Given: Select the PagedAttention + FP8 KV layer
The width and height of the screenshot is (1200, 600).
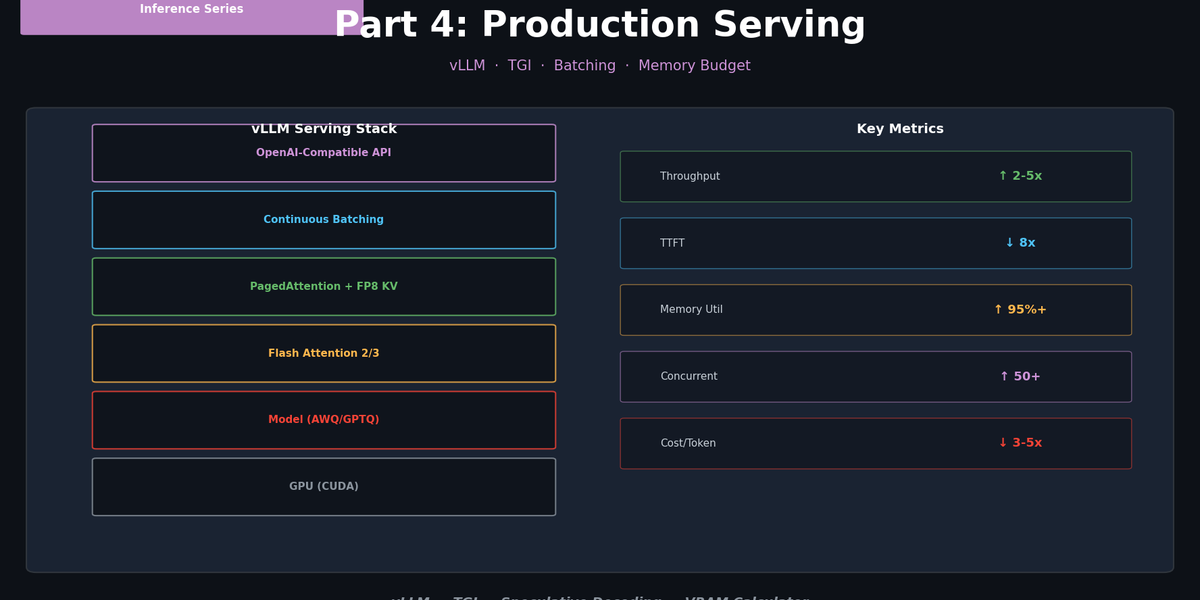Looking at the screenshot, I should [x=323, y=286].
